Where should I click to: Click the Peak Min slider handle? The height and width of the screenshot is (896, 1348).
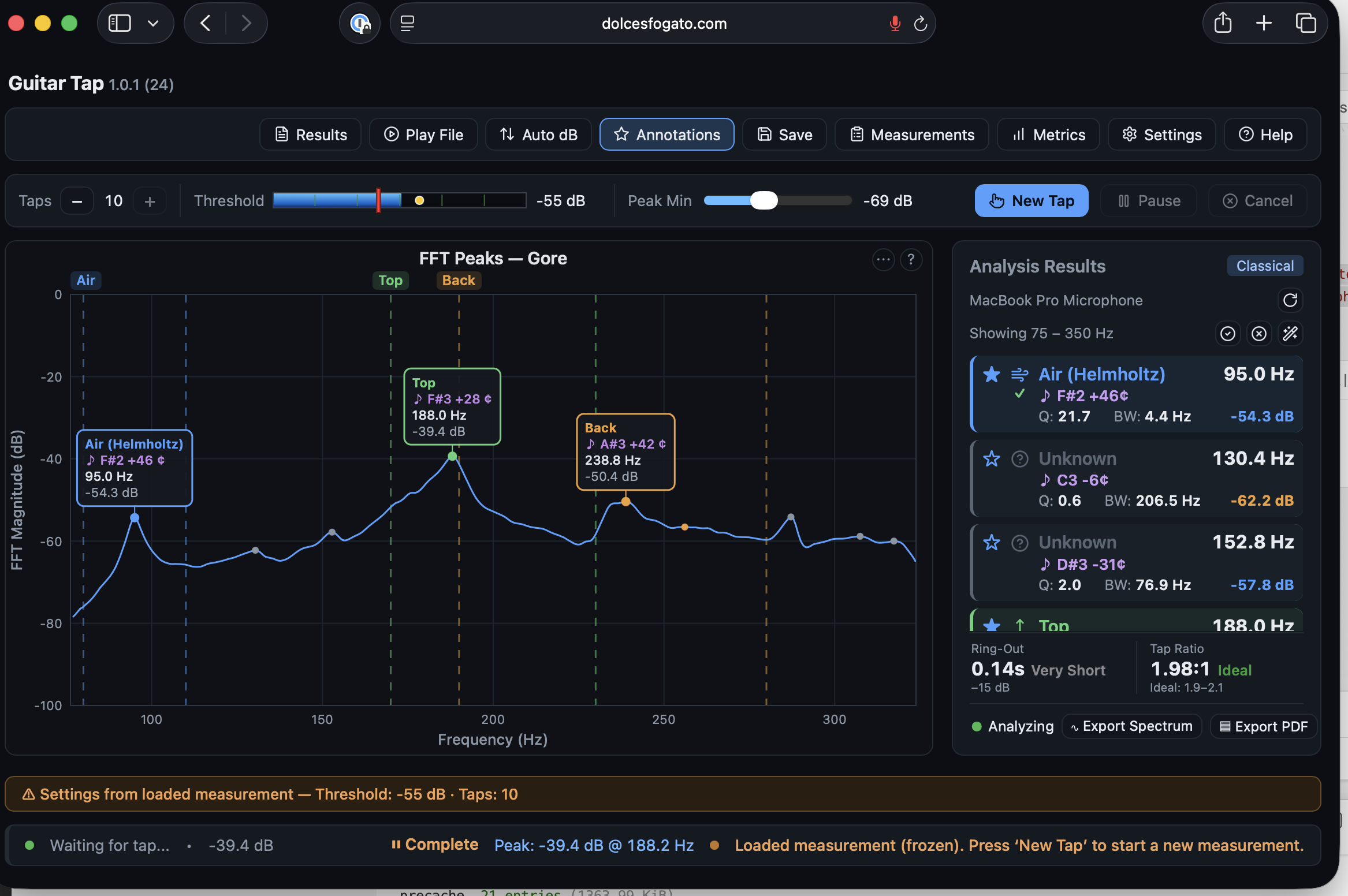(764, 200)
